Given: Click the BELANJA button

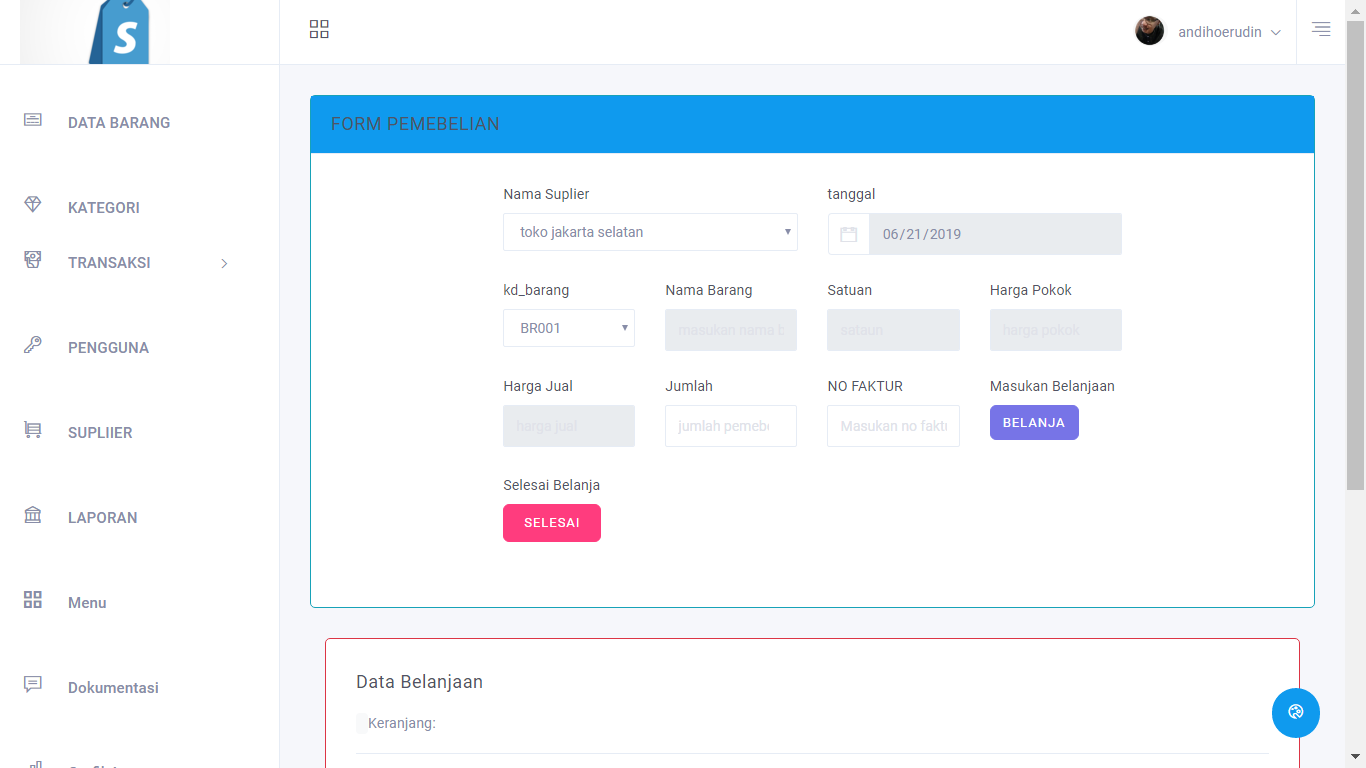Looking at the screenshot, I should point(1034,422).
